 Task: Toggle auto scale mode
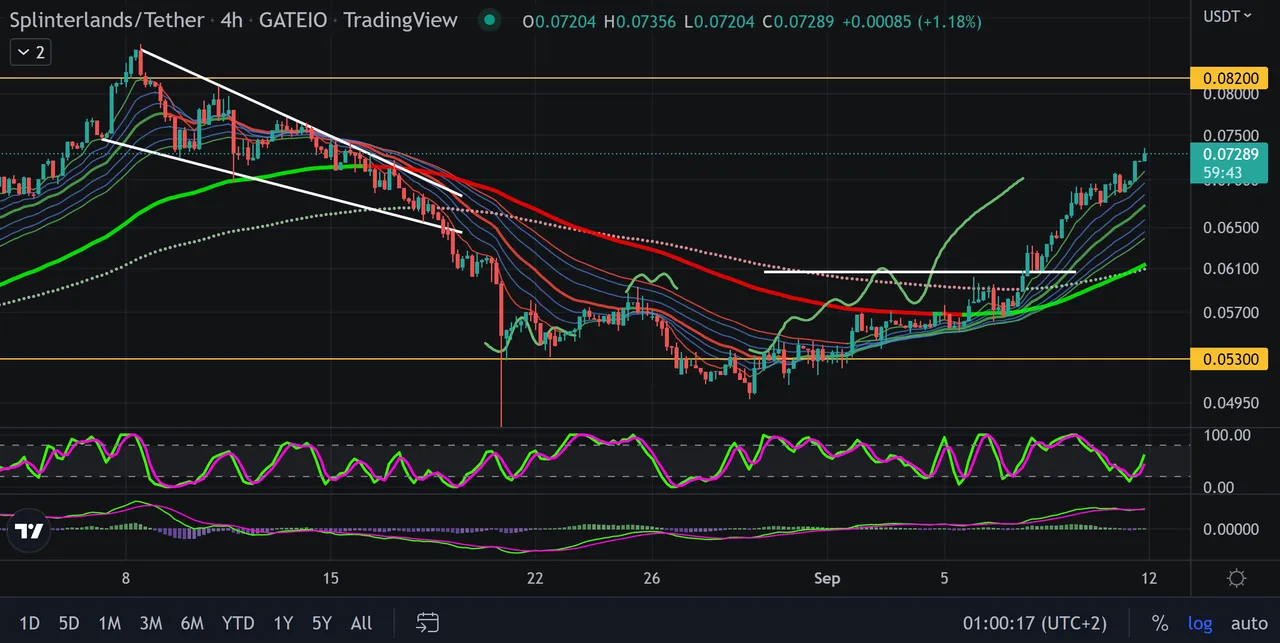(x=1249, y=623)
